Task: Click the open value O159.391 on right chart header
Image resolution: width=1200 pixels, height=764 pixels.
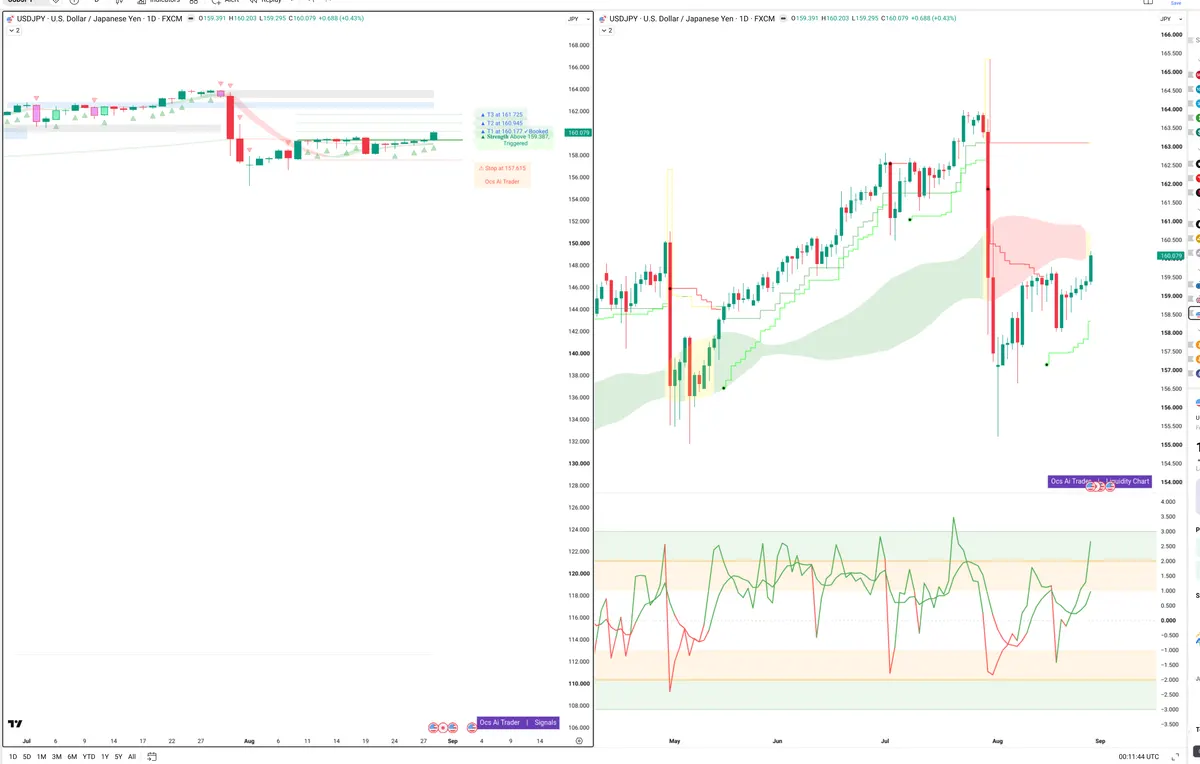Action: click(x=805, y=19)
